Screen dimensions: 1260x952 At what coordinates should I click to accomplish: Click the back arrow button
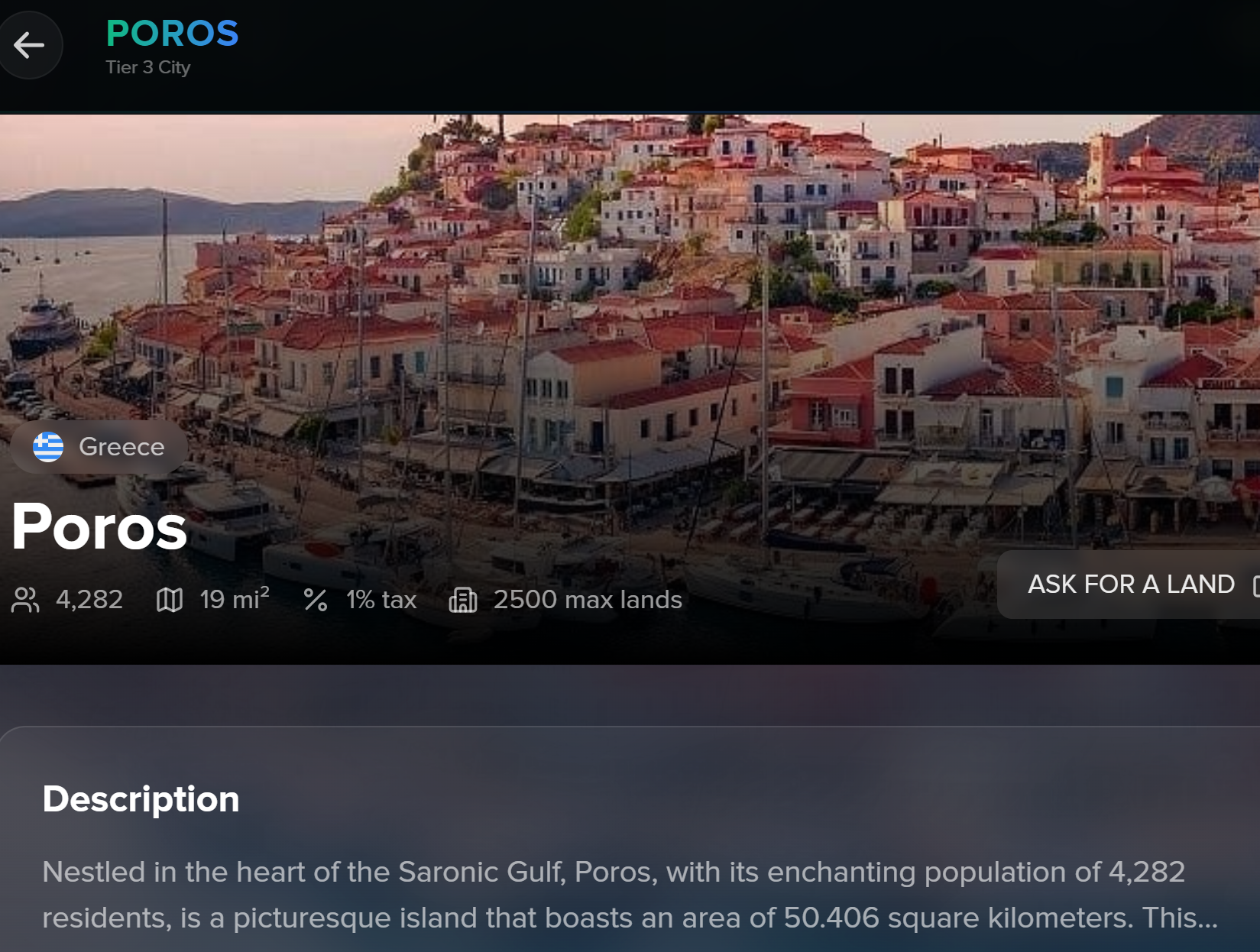[x=29, y=45]
